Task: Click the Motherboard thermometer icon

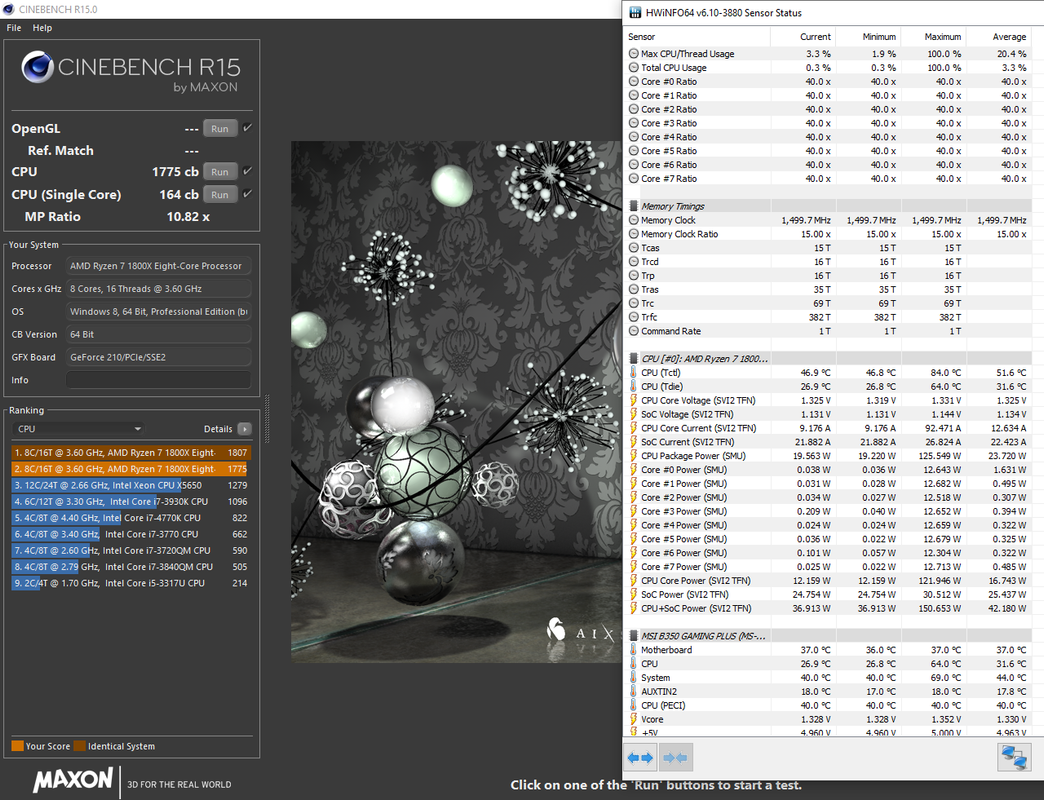Action: coord(633,650)
